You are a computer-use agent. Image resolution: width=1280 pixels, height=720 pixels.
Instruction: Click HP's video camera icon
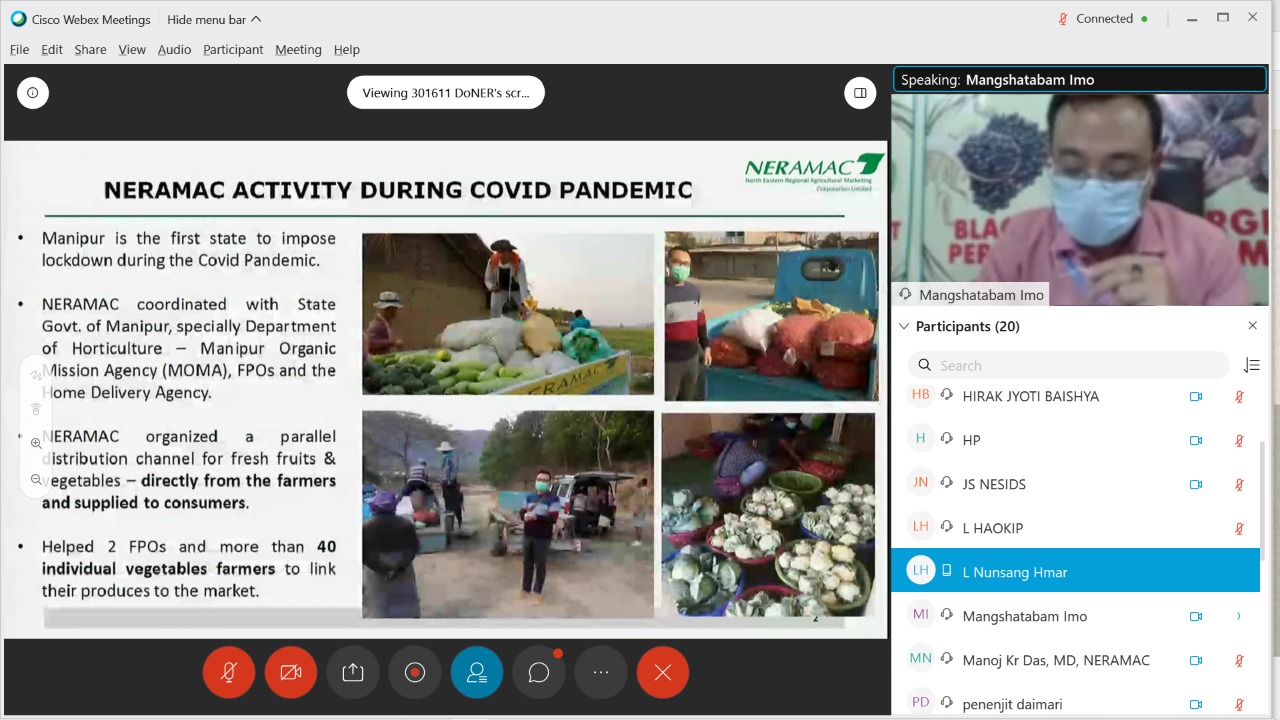coord(1195,440)
